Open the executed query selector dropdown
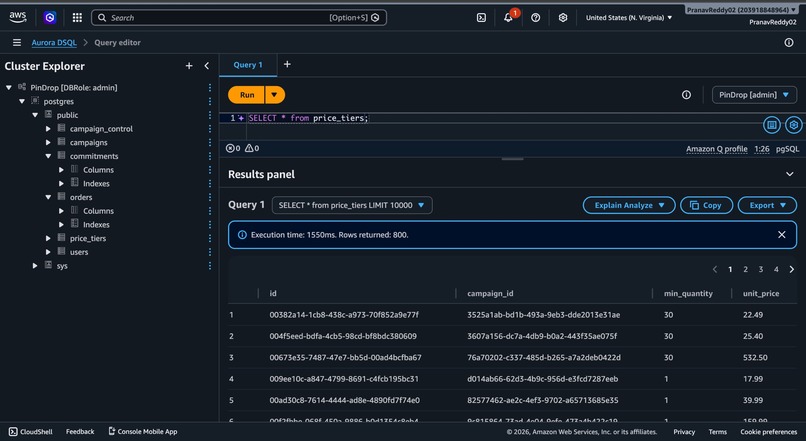 (x=352, y=205)
